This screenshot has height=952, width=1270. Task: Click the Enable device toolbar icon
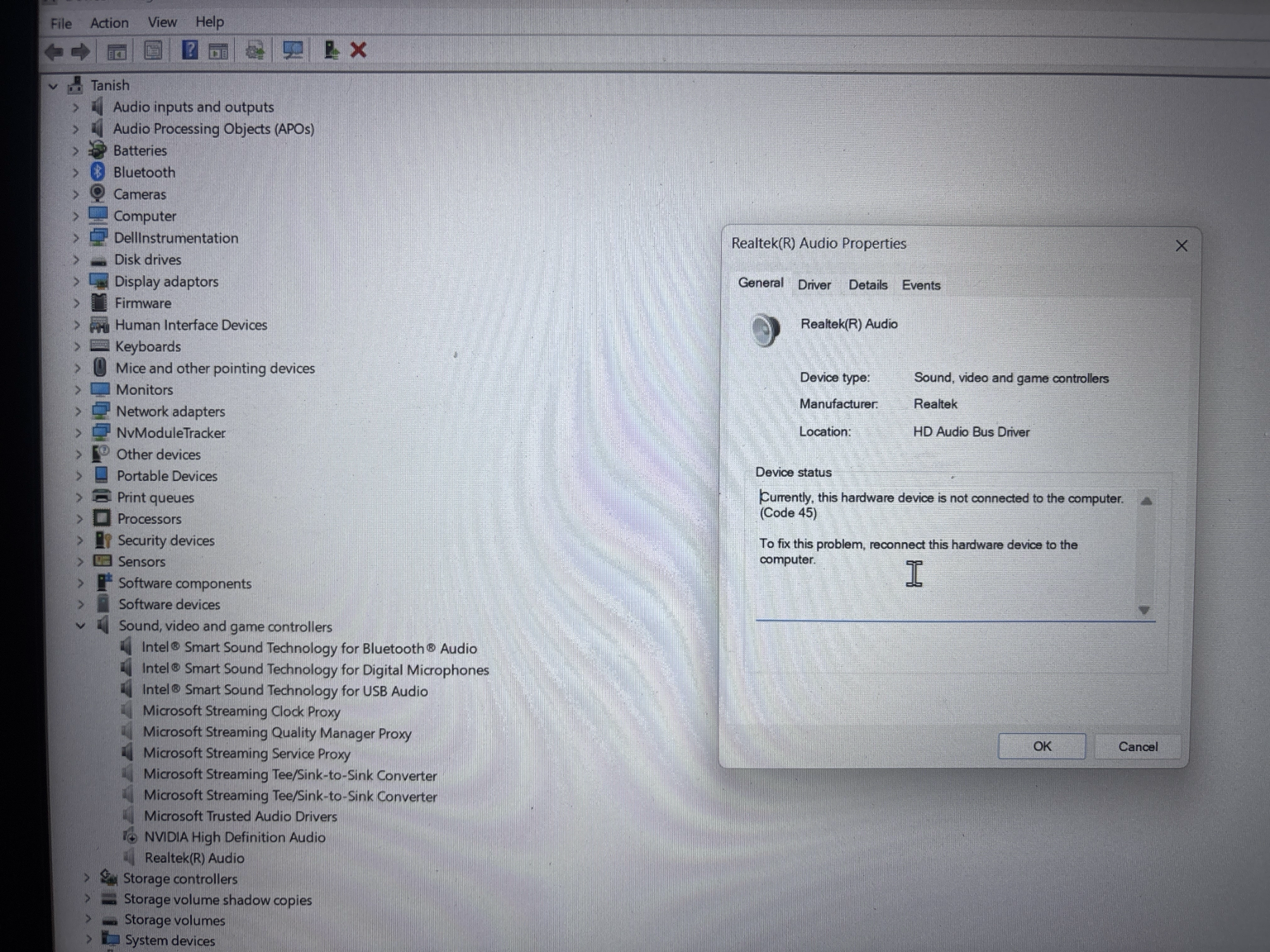click(x=331, y=50)
